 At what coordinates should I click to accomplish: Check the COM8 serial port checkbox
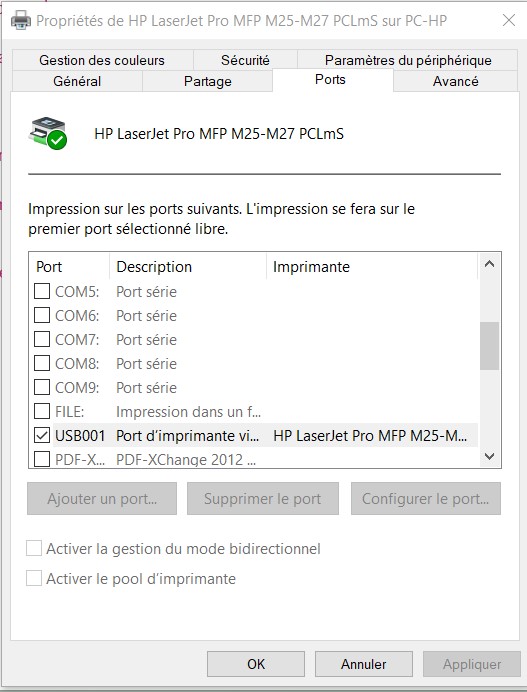click(42, 363)
